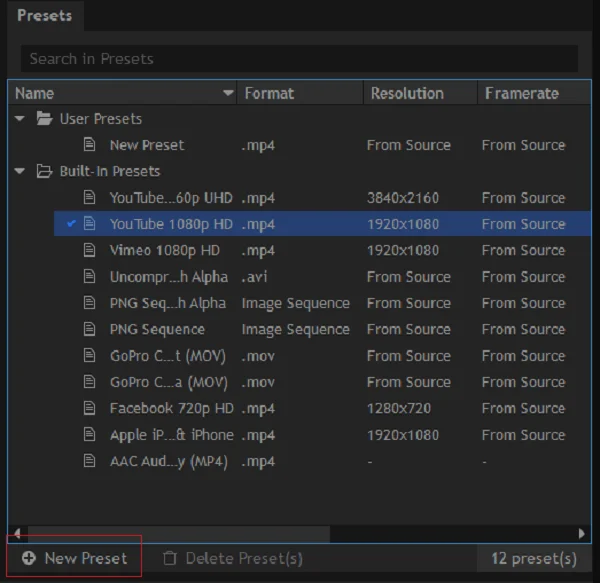Click the .avi format cell
This screenshot has height=583, width=600.
pyautogui.click(x=254, y=277)
